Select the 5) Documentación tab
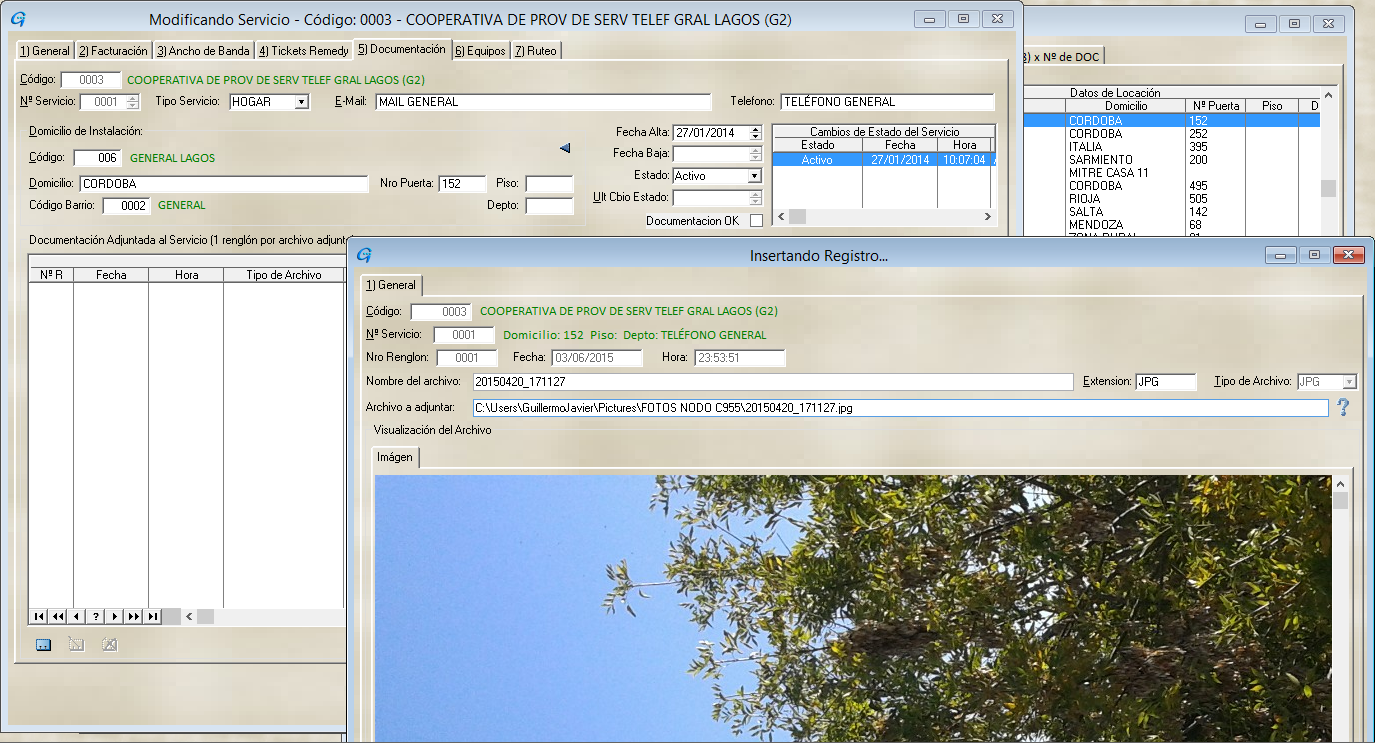 click(402, 49)
